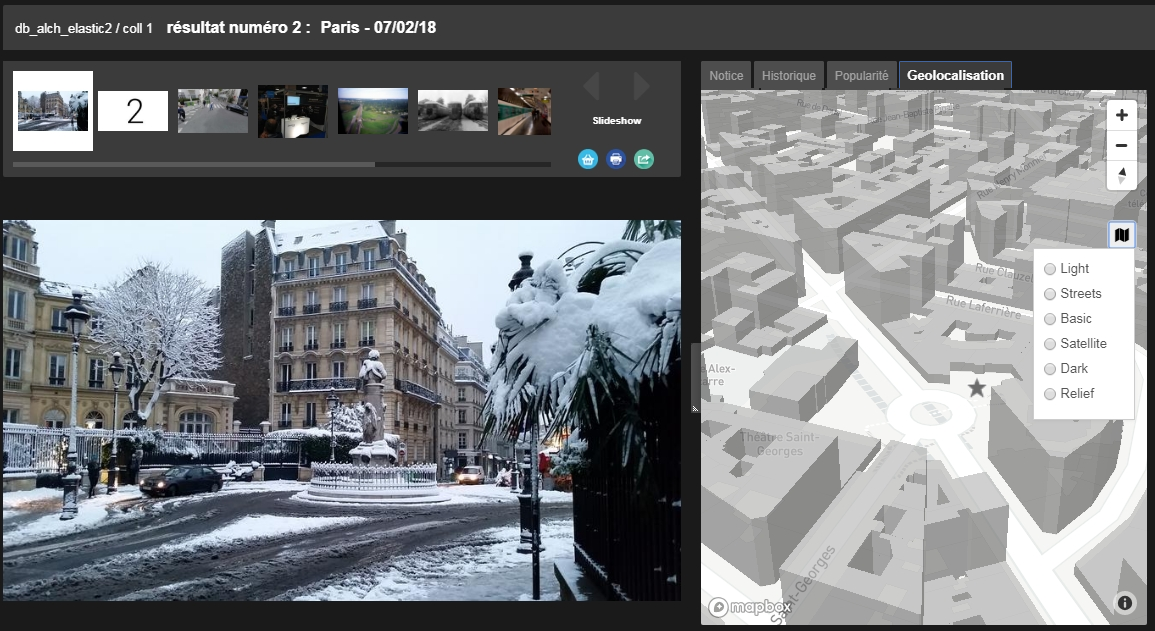The image size is (1155, 631).
Task: Switch to the Notice tab
Action: (726, 76)
